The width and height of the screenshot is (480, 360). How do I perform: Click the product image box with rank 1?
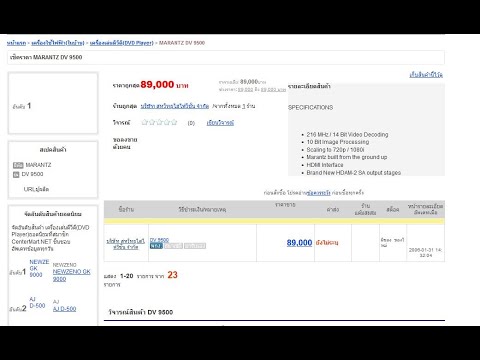pos(53,103)
